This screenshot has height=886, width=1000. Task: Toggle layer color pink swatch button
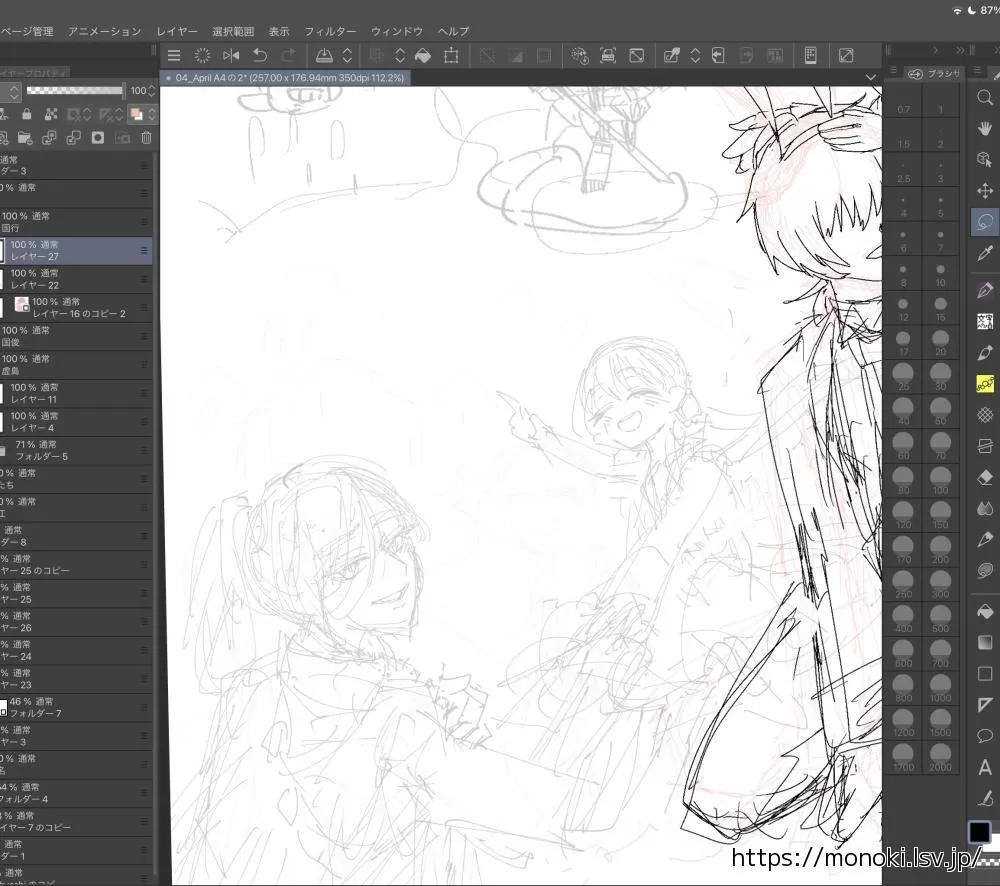point(136,114)
